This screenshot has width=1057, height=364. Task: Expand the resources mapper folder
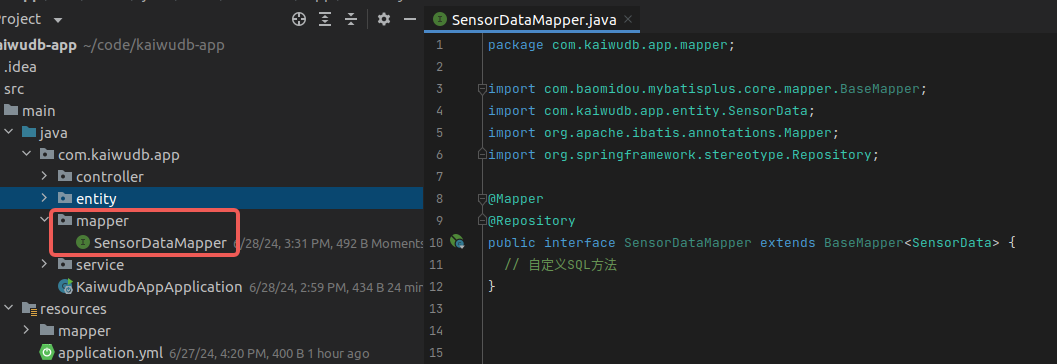click(26, 331)
